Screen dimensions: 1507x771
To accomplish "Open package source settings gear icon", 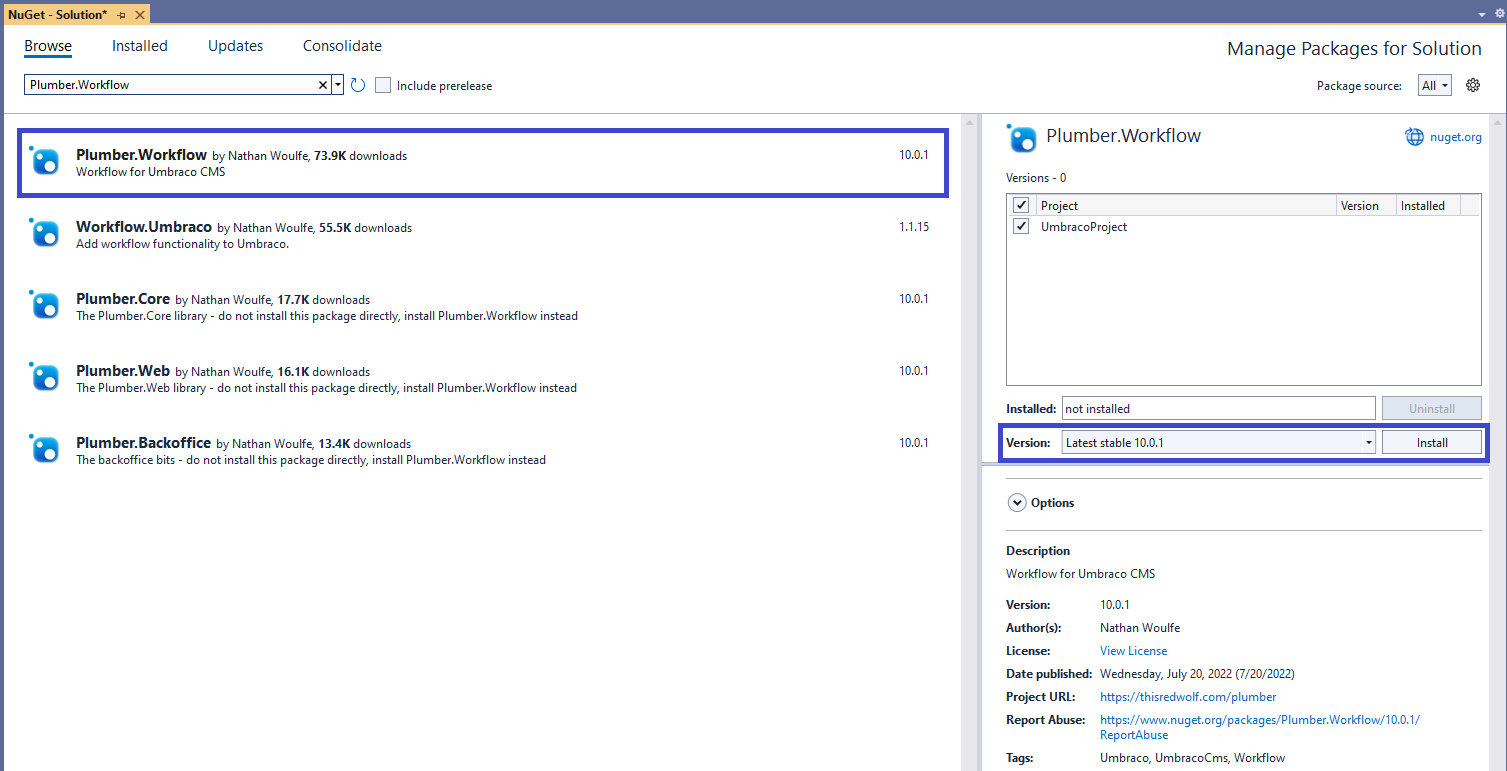I will pos(1472,85).
